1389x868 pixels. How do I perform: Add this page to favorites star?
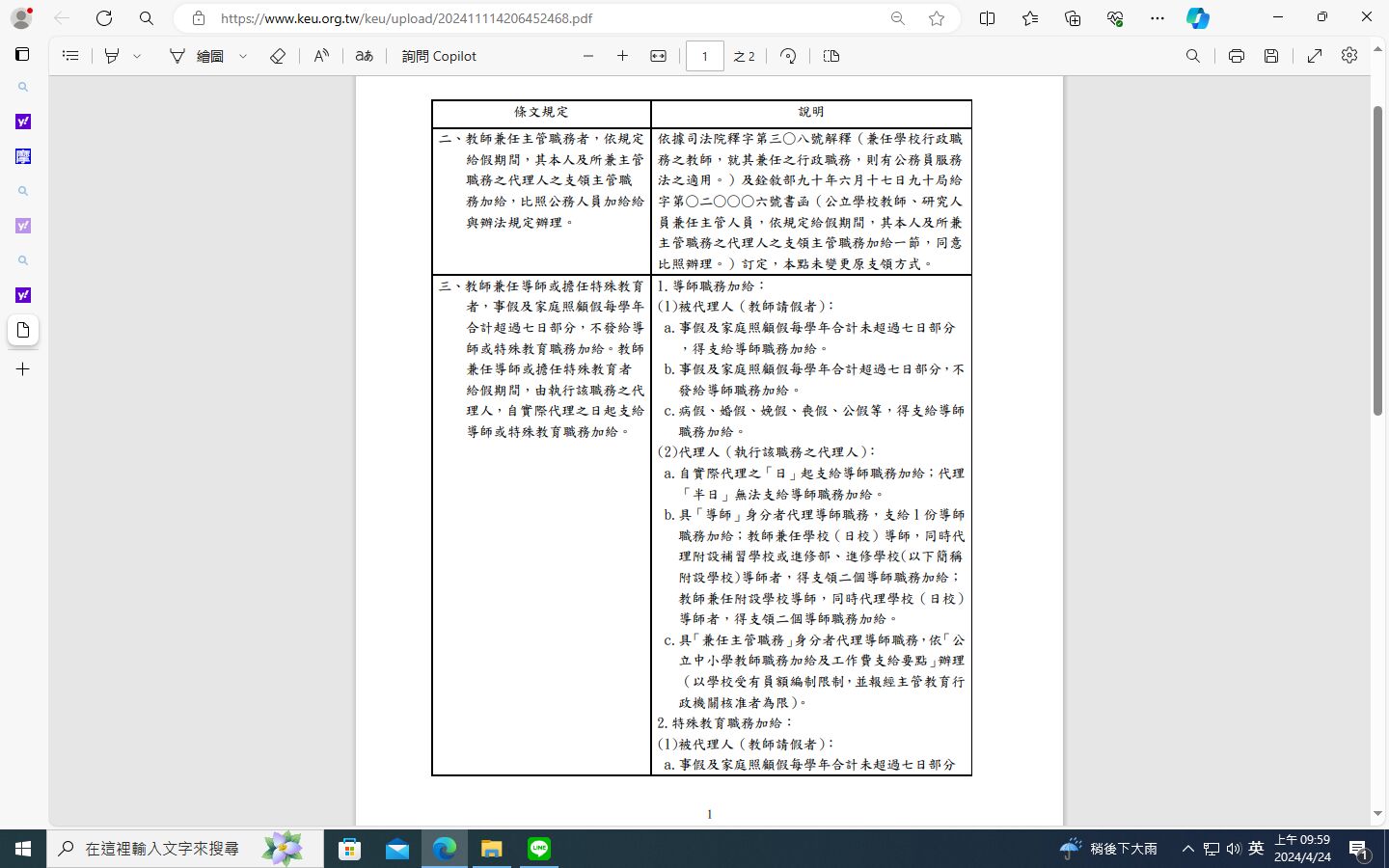937,18
